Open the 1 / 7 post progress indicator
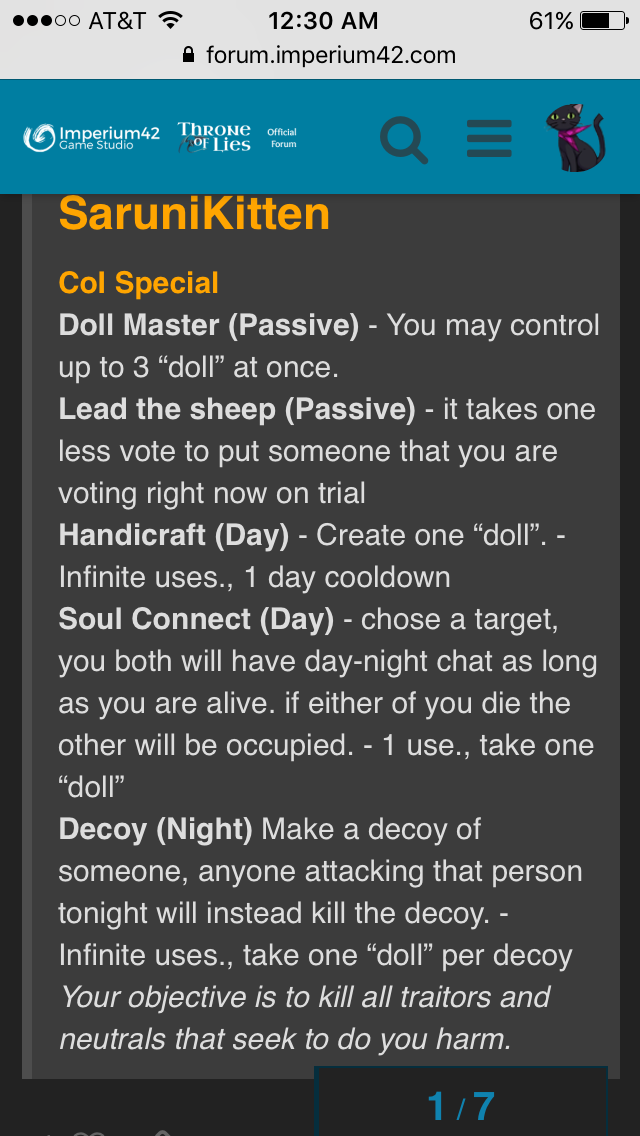 coord(460,1105)
